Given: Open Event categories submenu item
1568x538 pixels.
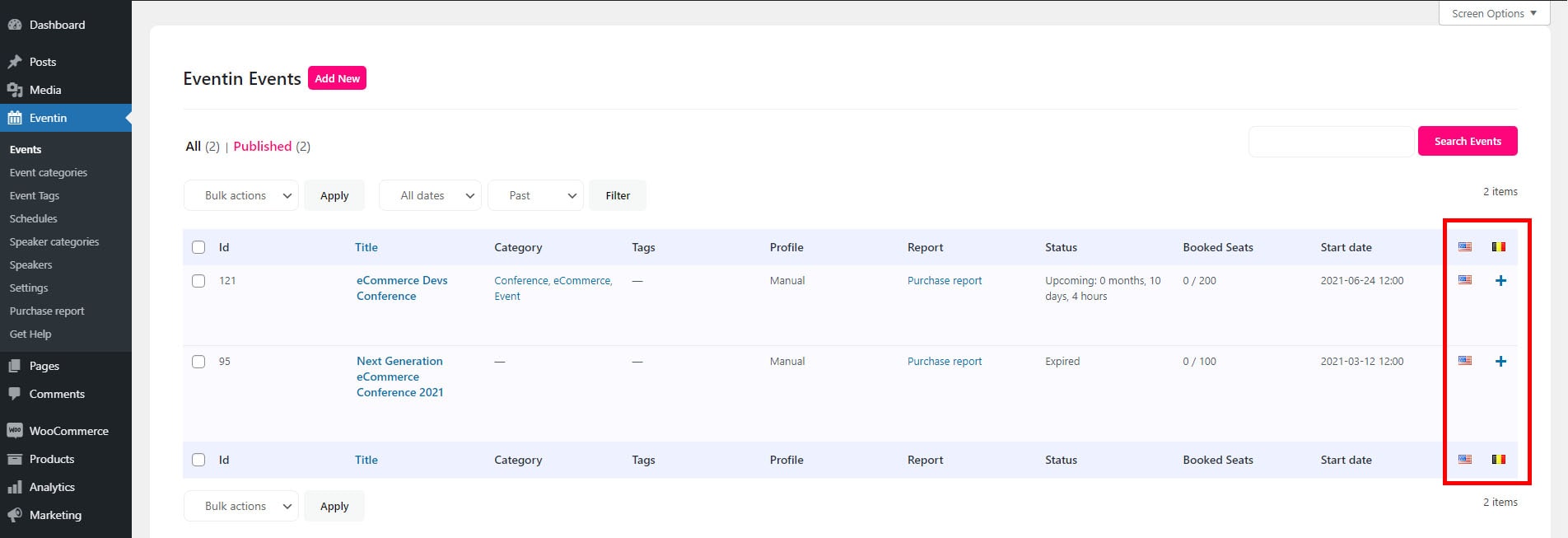Looking at the screenshot, I should [49, 172].
